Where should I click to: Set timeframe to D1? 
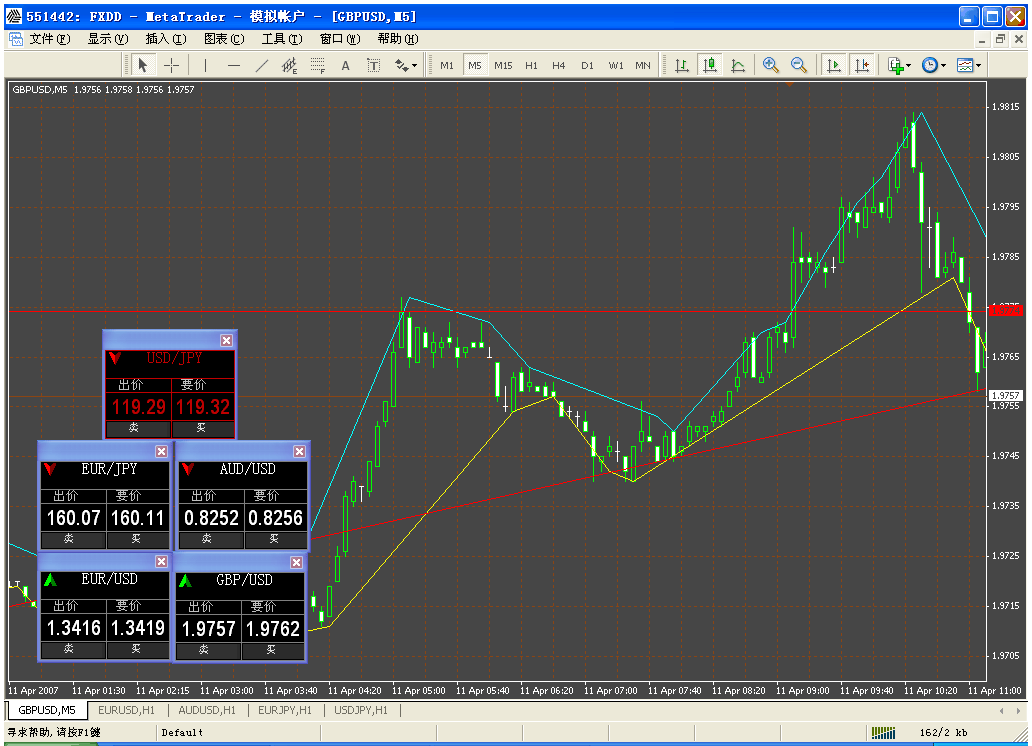point(587,65)
